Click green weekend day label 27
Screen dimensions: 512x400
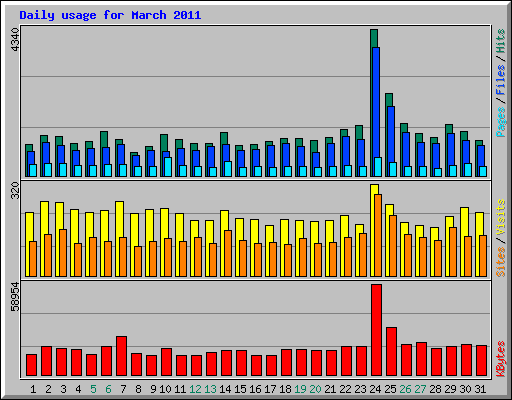[420, 389]
